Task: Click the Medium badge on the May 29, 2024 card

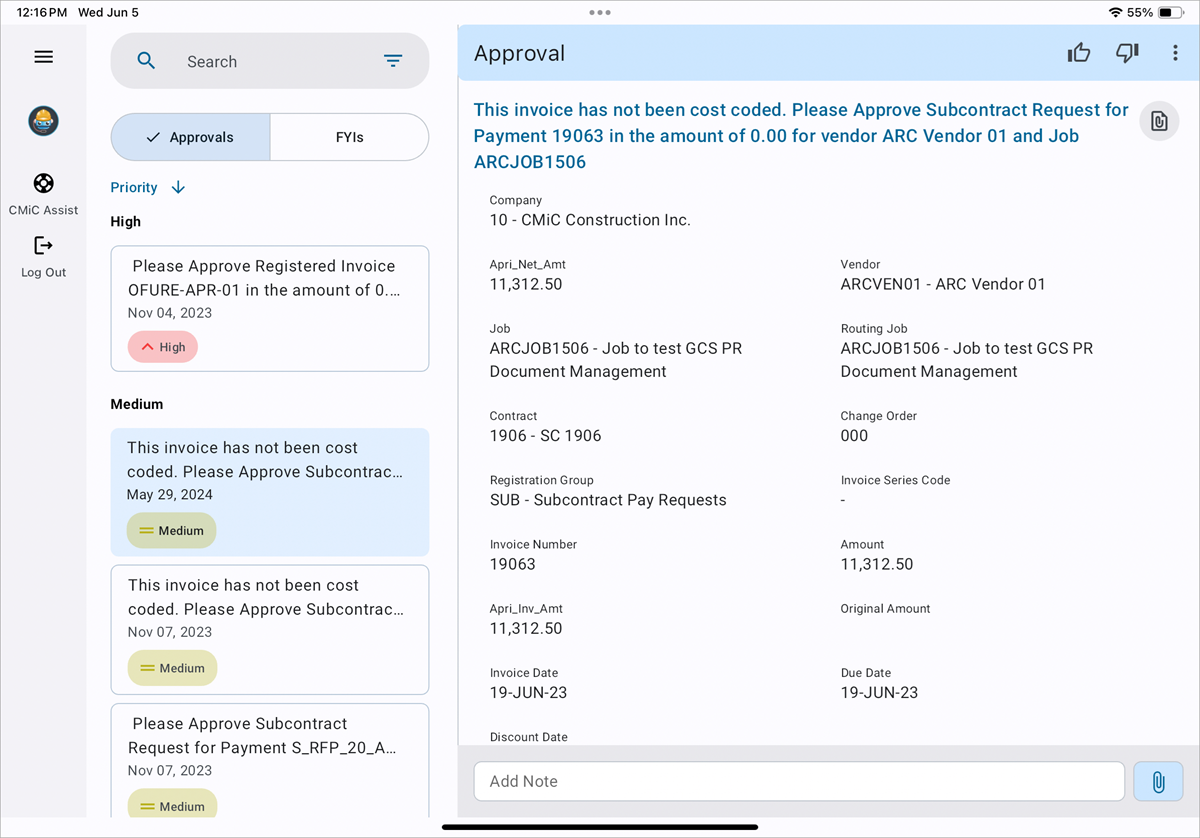Action: 171,531
